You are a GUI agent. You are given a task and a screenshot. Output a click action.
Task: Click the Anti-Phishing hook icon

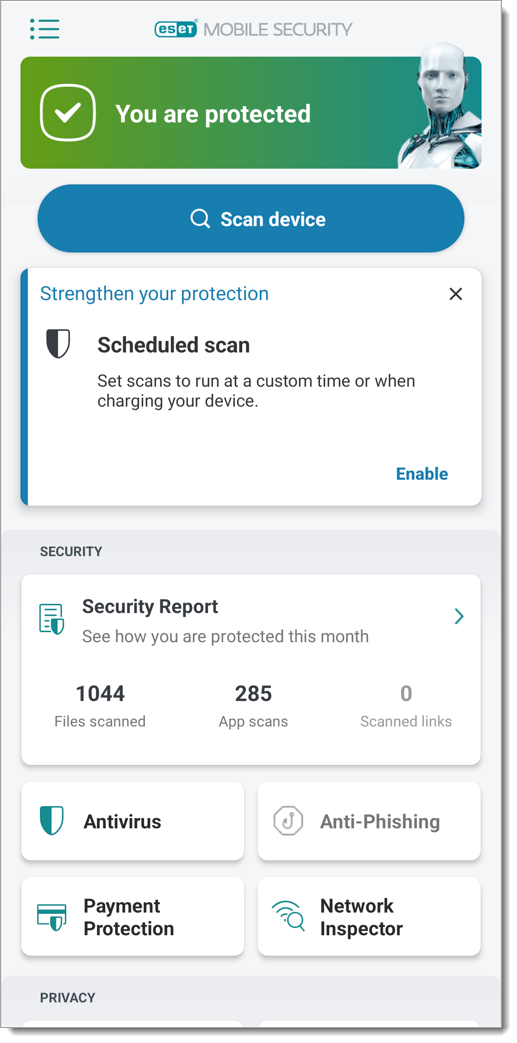[288, 821]
